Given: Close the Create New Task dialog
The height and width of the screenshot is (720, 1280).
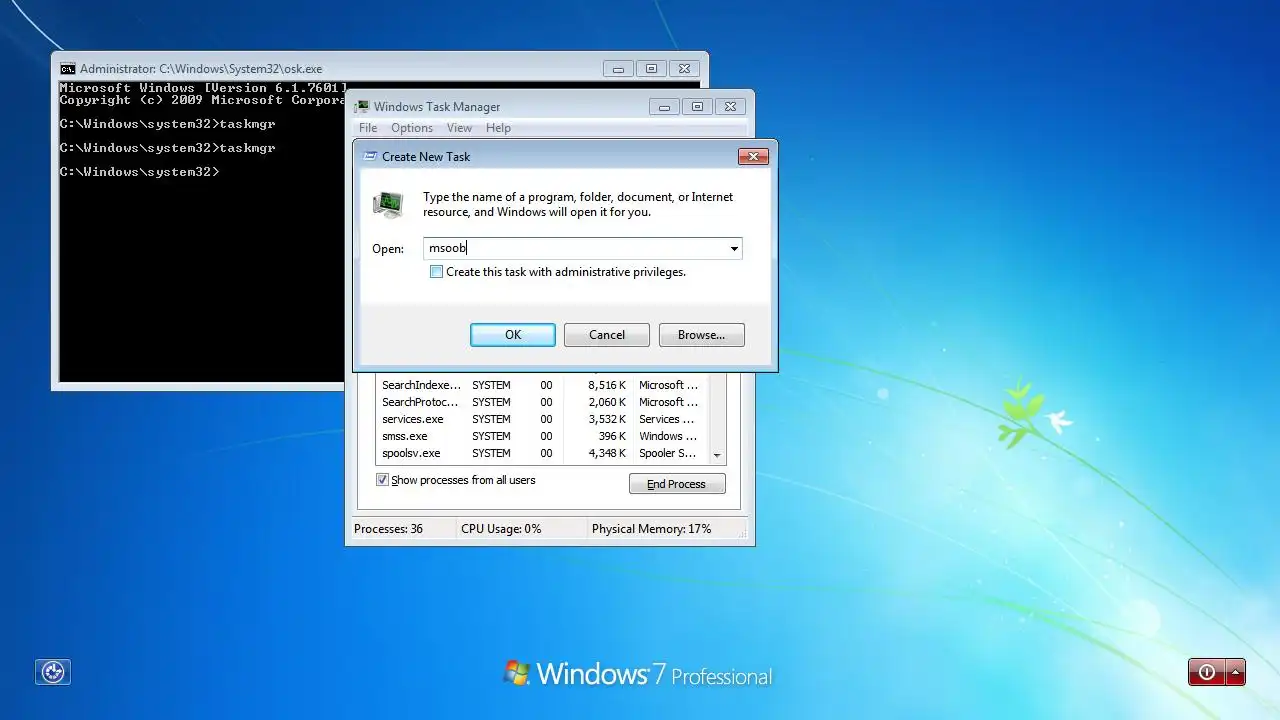Looking at the screenshot, I should point(753,156).
